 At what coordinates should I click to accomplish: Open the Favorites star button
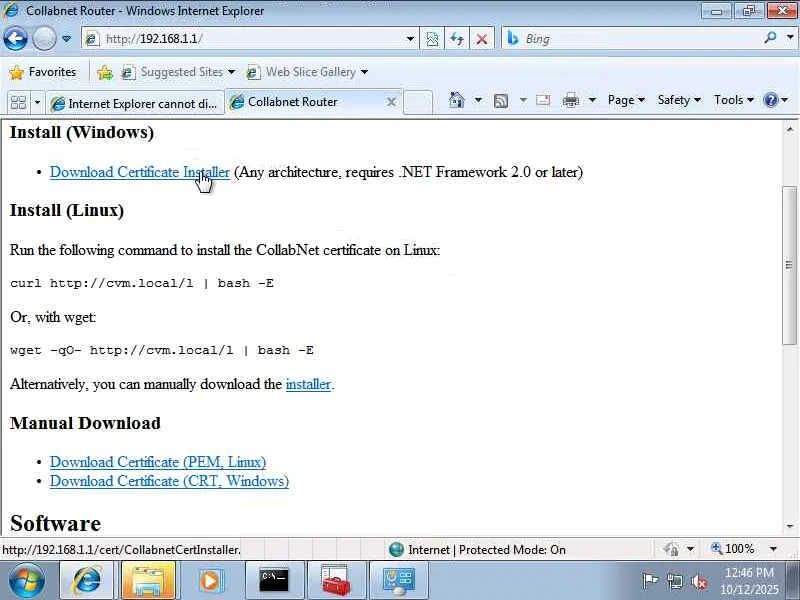coord(43,72)
